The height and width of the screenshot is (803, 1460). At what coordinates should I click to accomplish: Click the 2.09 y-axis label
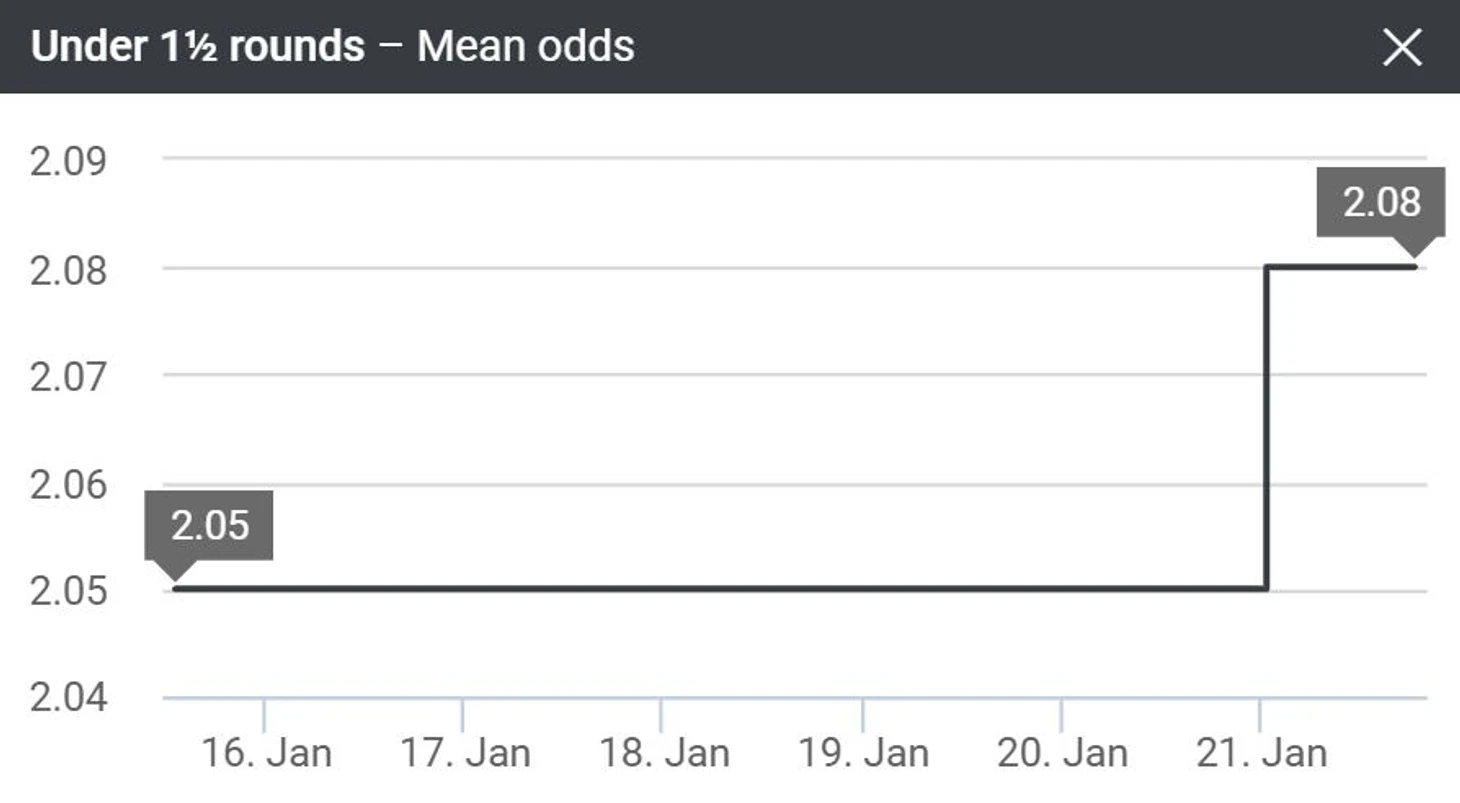coord(68,161)
